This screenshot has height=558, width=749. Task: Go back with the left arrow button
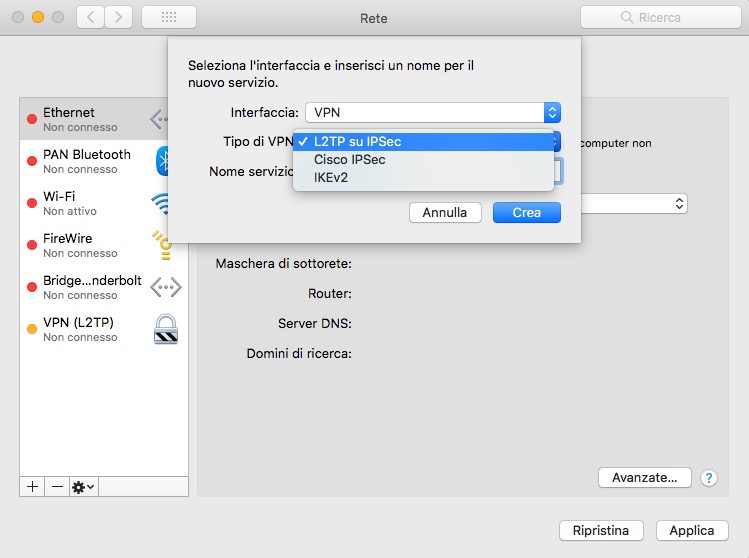[91, 17]
